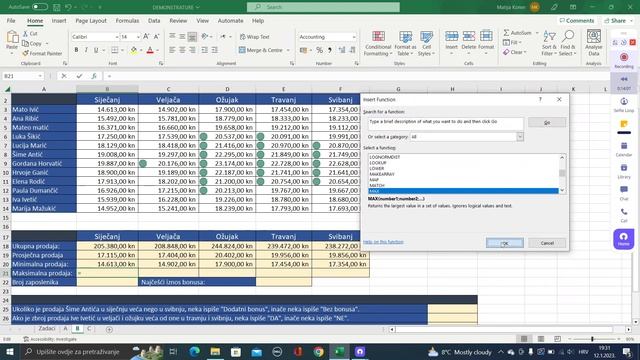Open Format as Table gallery
Screen dimensions: 640x360
pyautogui.click(x=405, y=43)
